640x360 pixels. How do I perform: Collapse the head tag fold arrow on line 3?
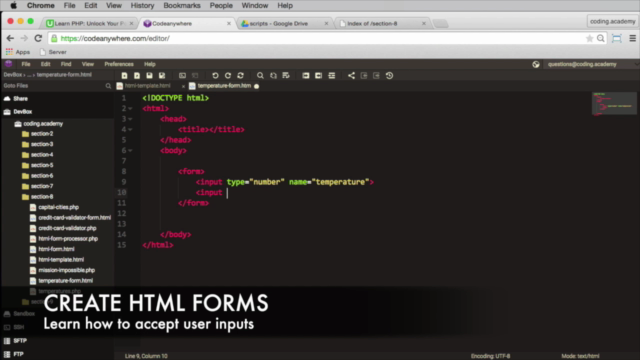(130, 119)
